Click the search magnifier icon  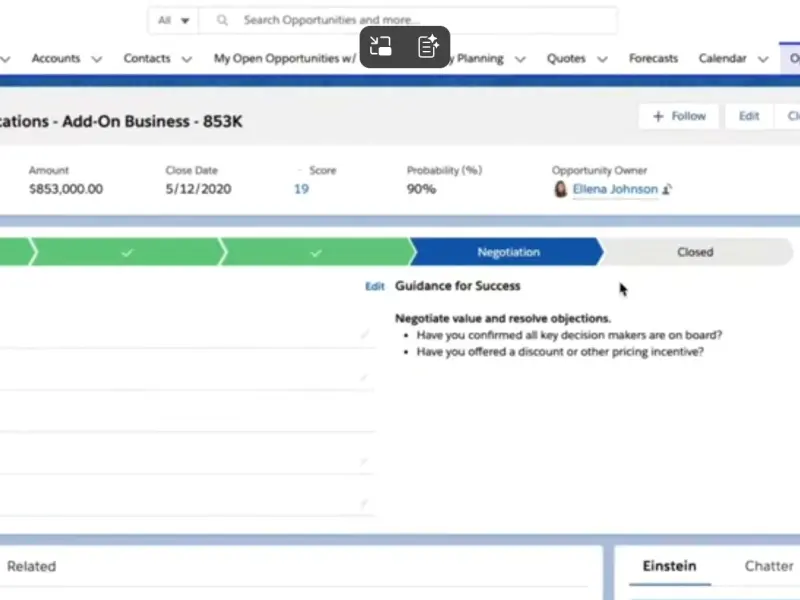[x=222, y=20]
